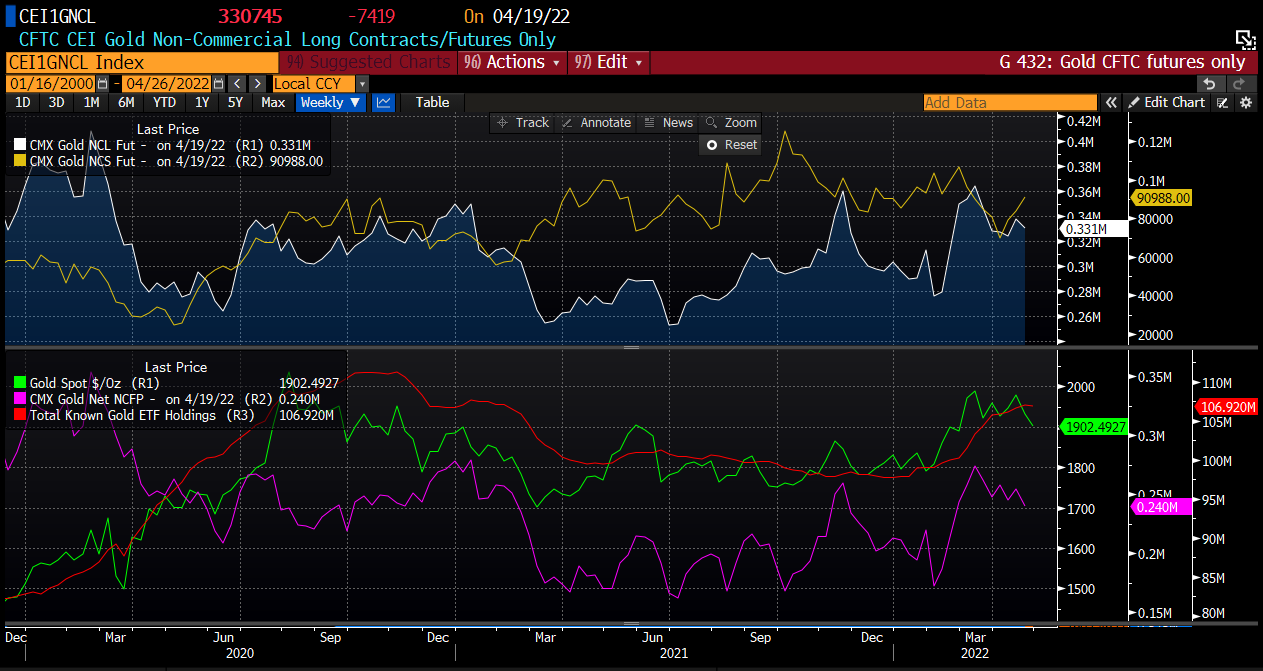Select the Reset radio option
Image resolution: width=1263 pixels, height=671 pixels.
coord(712,144)
